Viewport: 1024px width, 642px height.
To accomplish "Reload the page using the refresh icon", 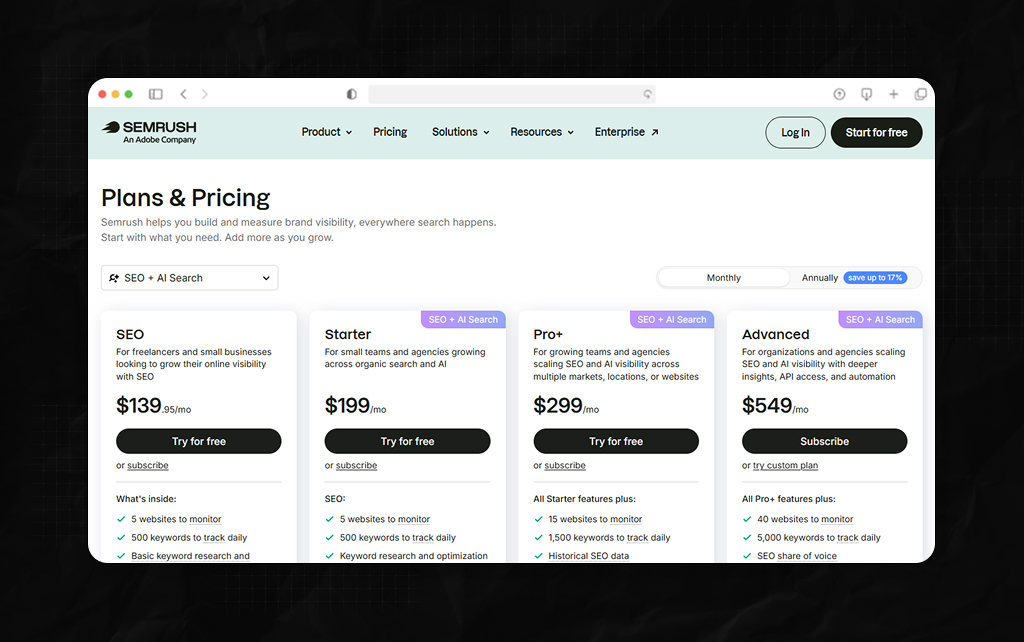I will tap(647, 94).
